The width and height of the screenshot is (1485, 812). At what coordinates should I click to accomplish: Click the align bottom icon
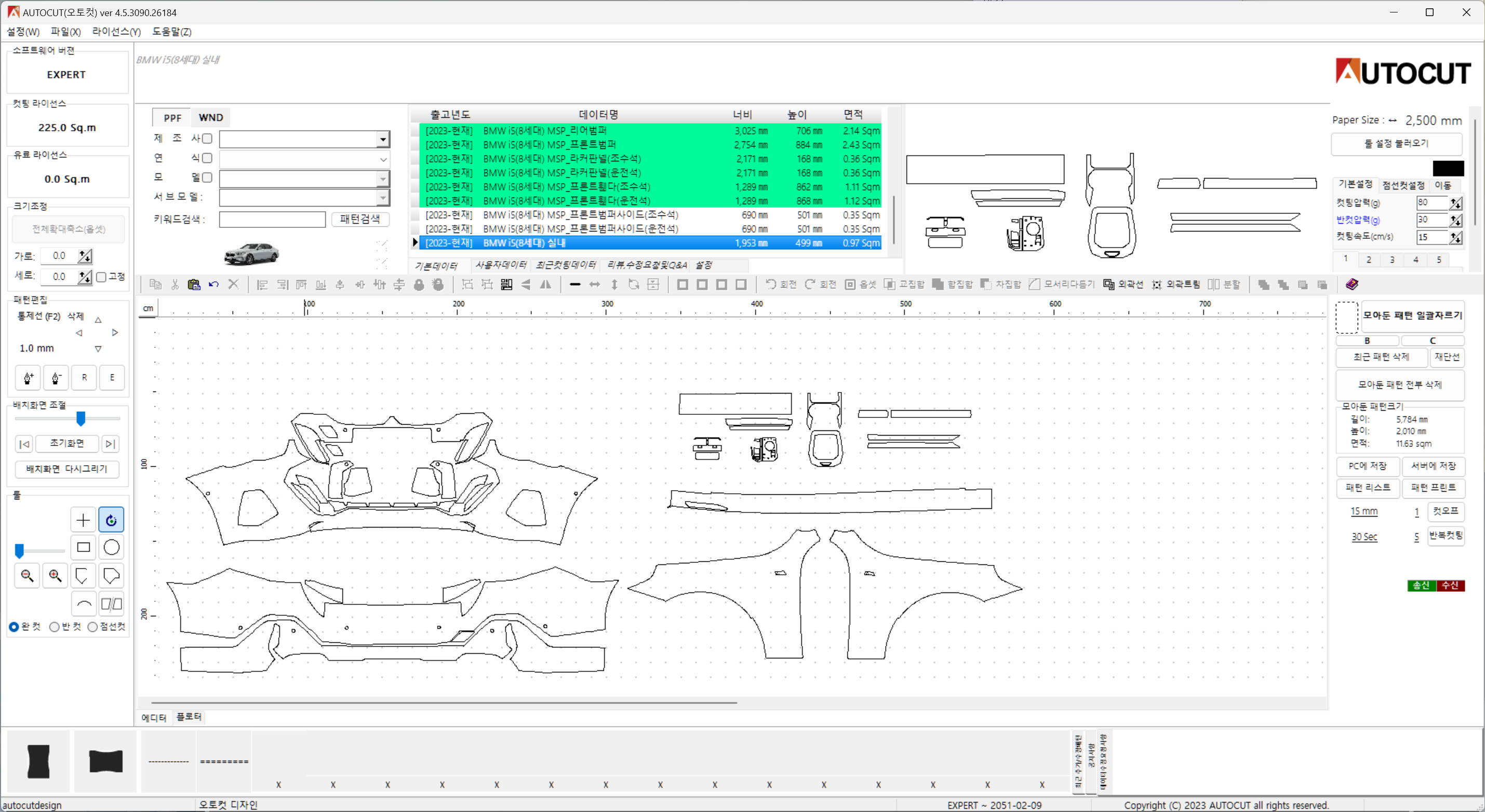pos(321,284)
